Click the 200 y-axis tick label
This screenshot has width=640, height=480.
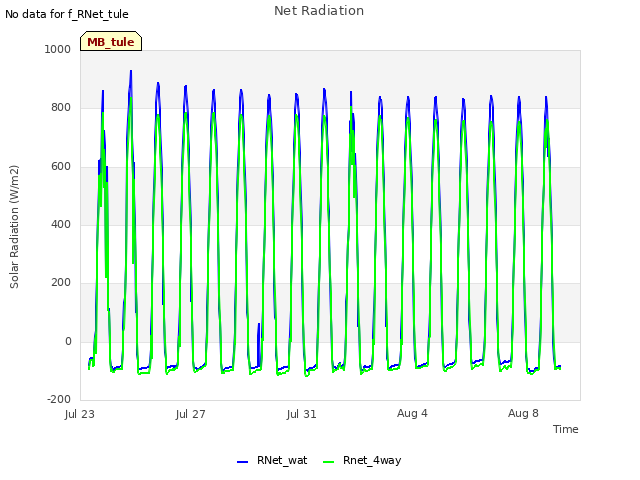(61, 282)
